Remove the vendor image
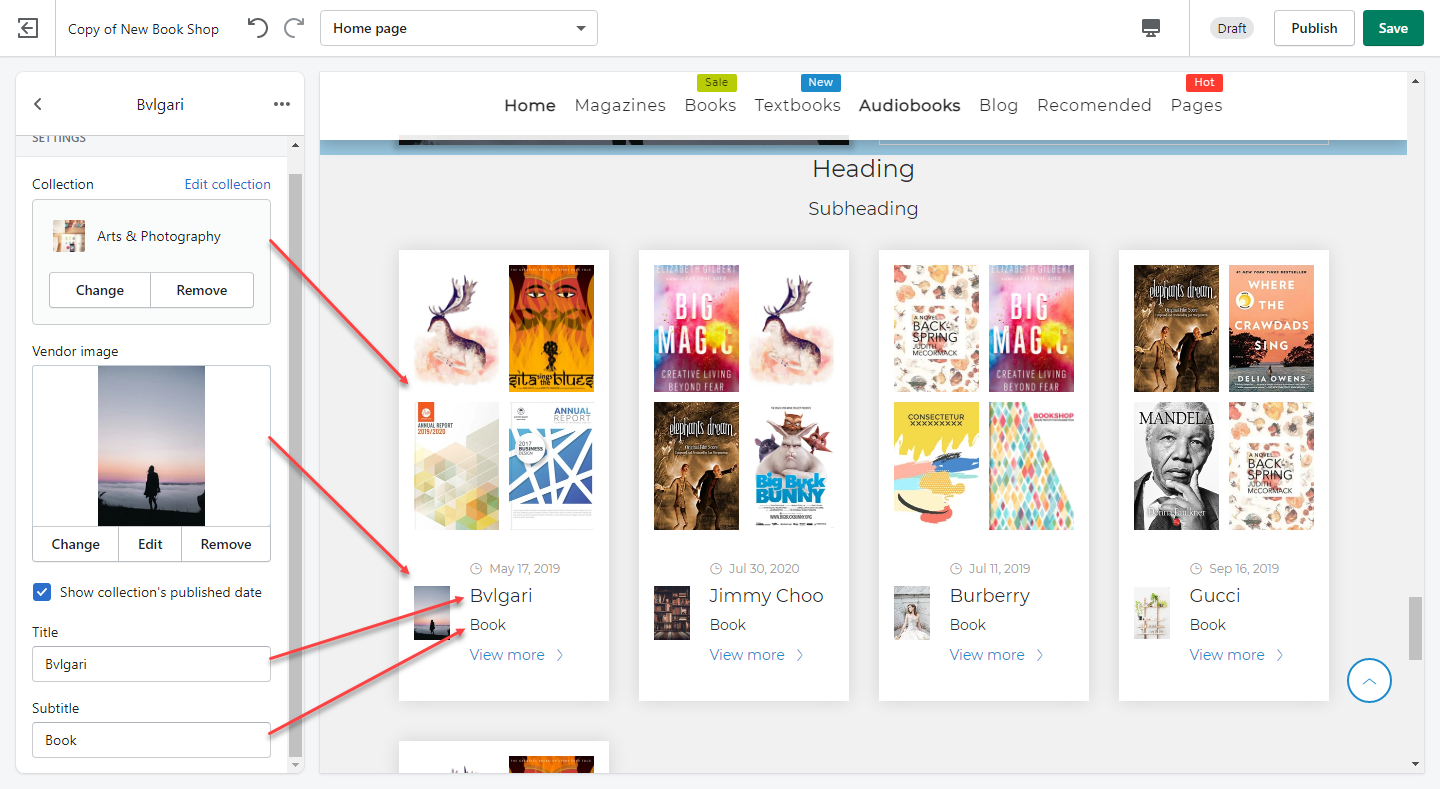This screenshot has width=1440, height=789. pos(226,544)
